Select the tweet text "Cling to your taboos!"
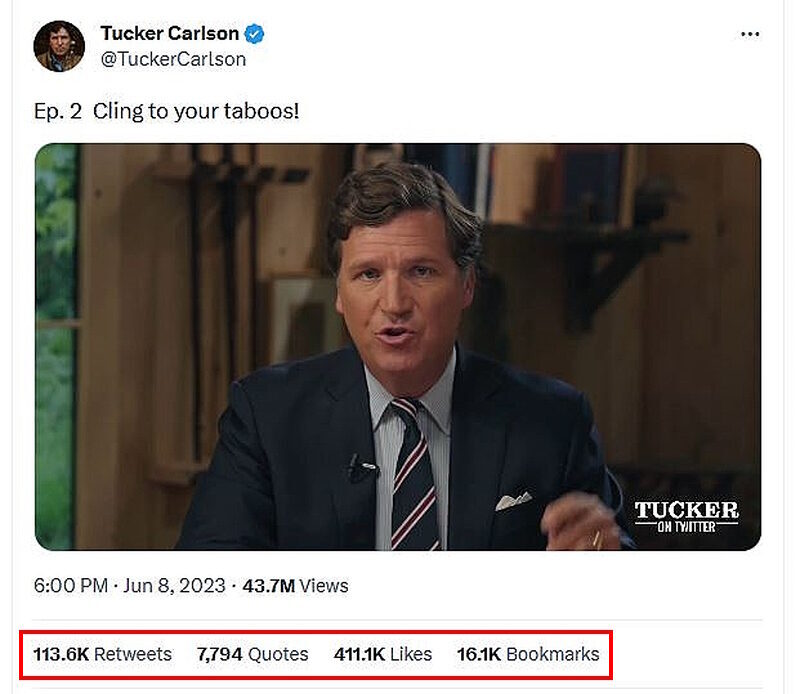 (x=196, y=111)
